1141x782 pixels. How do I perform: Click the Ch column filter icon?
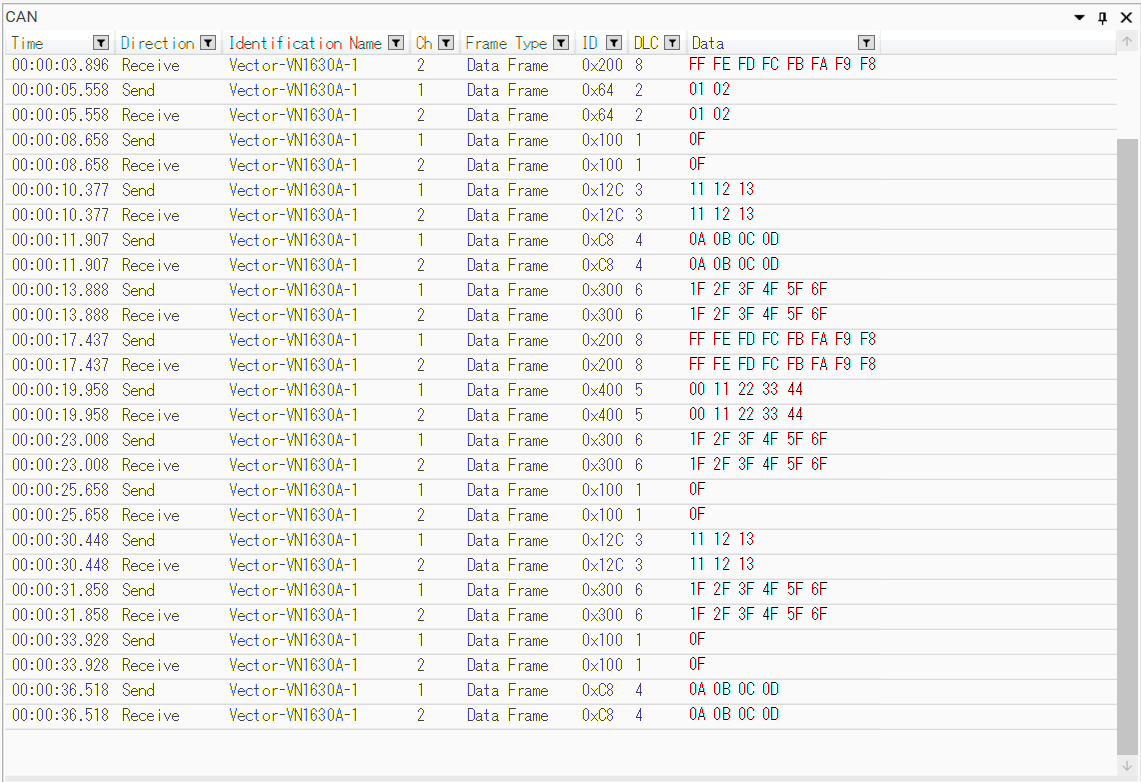coord(446,43)
